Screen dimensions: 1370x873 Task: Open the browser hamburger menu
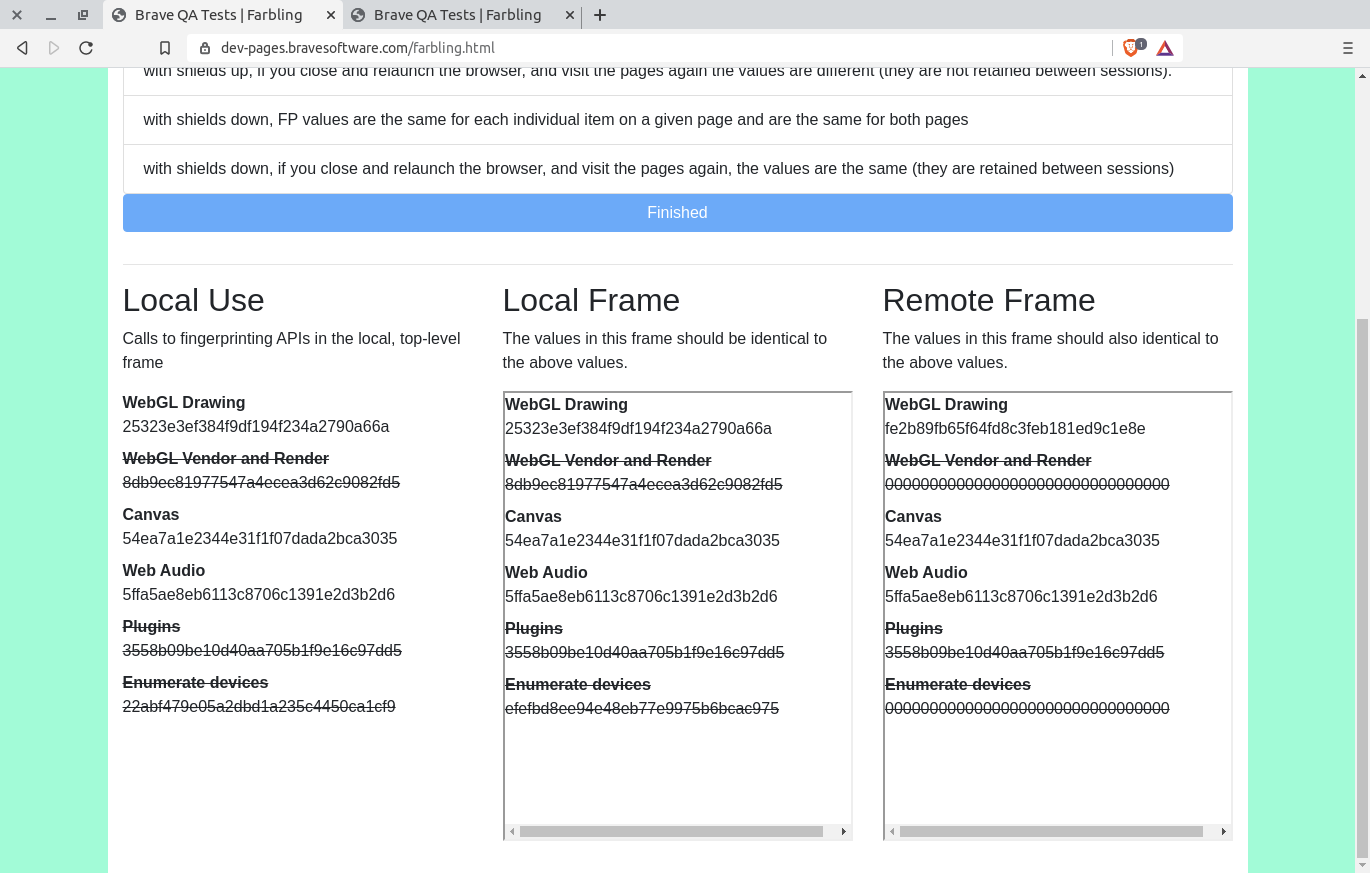click(1348, 48)
